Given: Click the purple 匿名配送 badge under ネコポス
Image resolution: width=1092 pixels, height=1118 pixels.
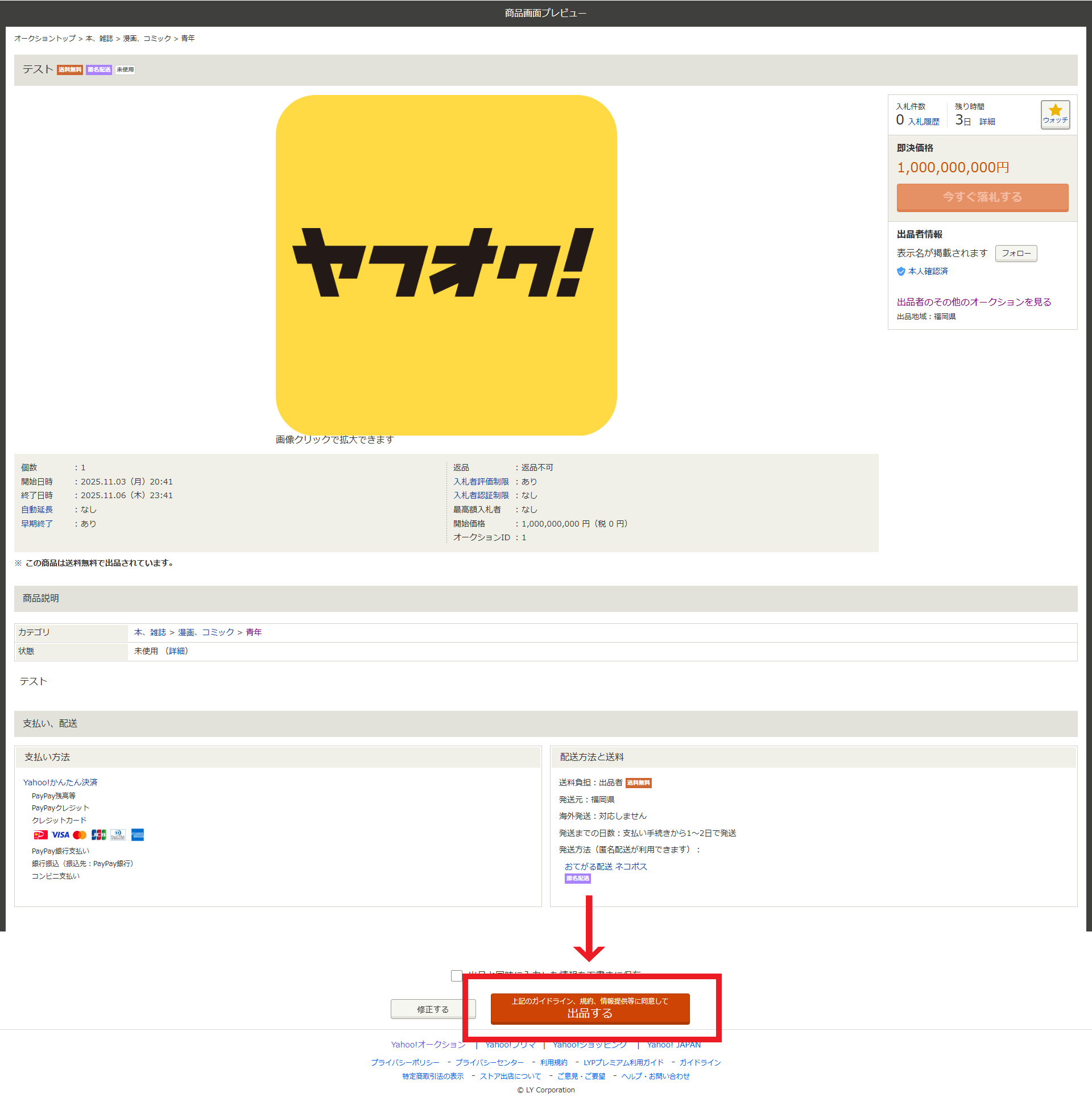Looking at the screenshot, I should click(x=577, y=879).
